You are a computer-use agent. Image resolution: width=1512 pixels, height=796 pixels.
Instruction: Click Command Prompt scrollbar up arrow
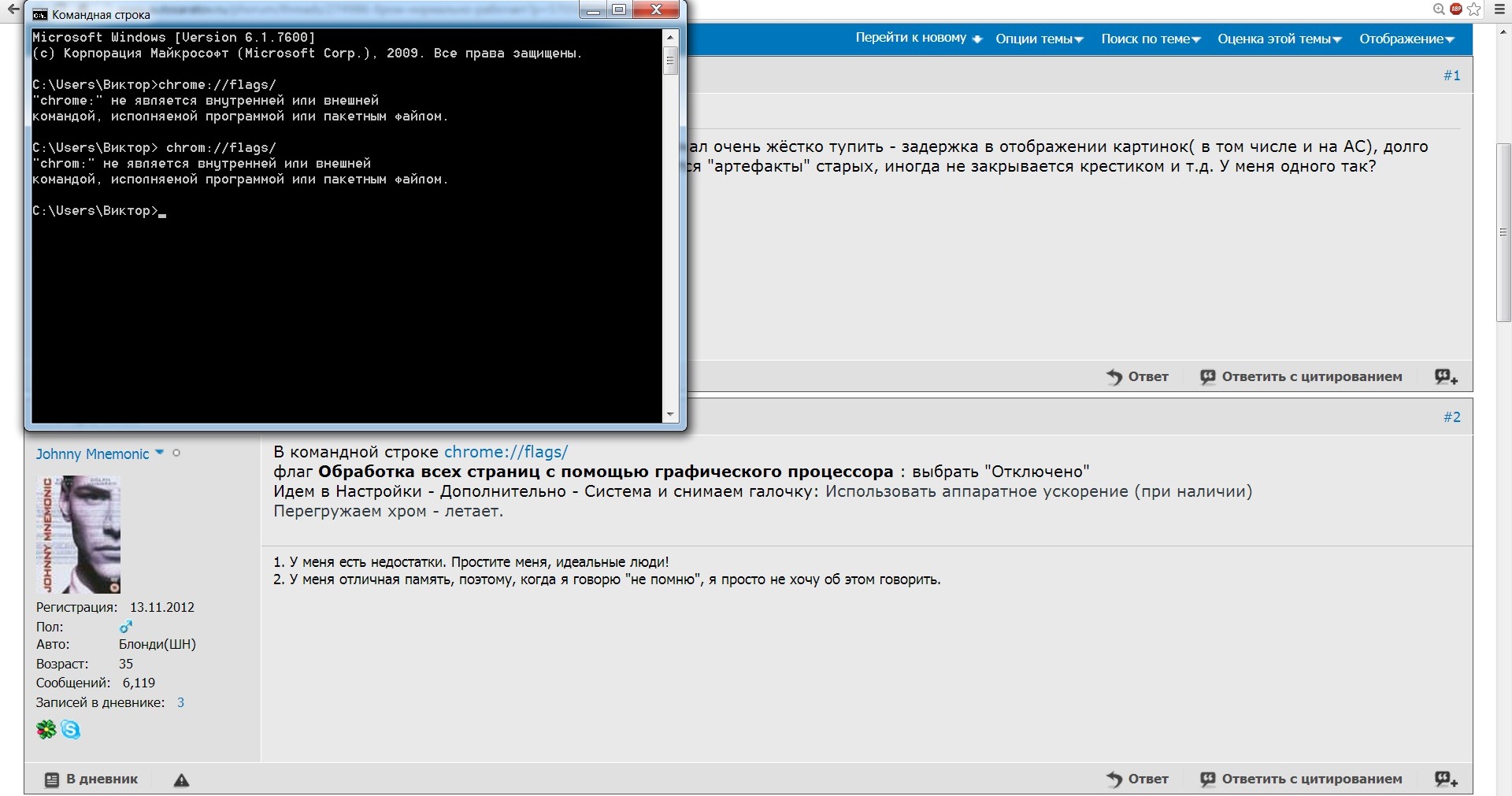(670, 36)
